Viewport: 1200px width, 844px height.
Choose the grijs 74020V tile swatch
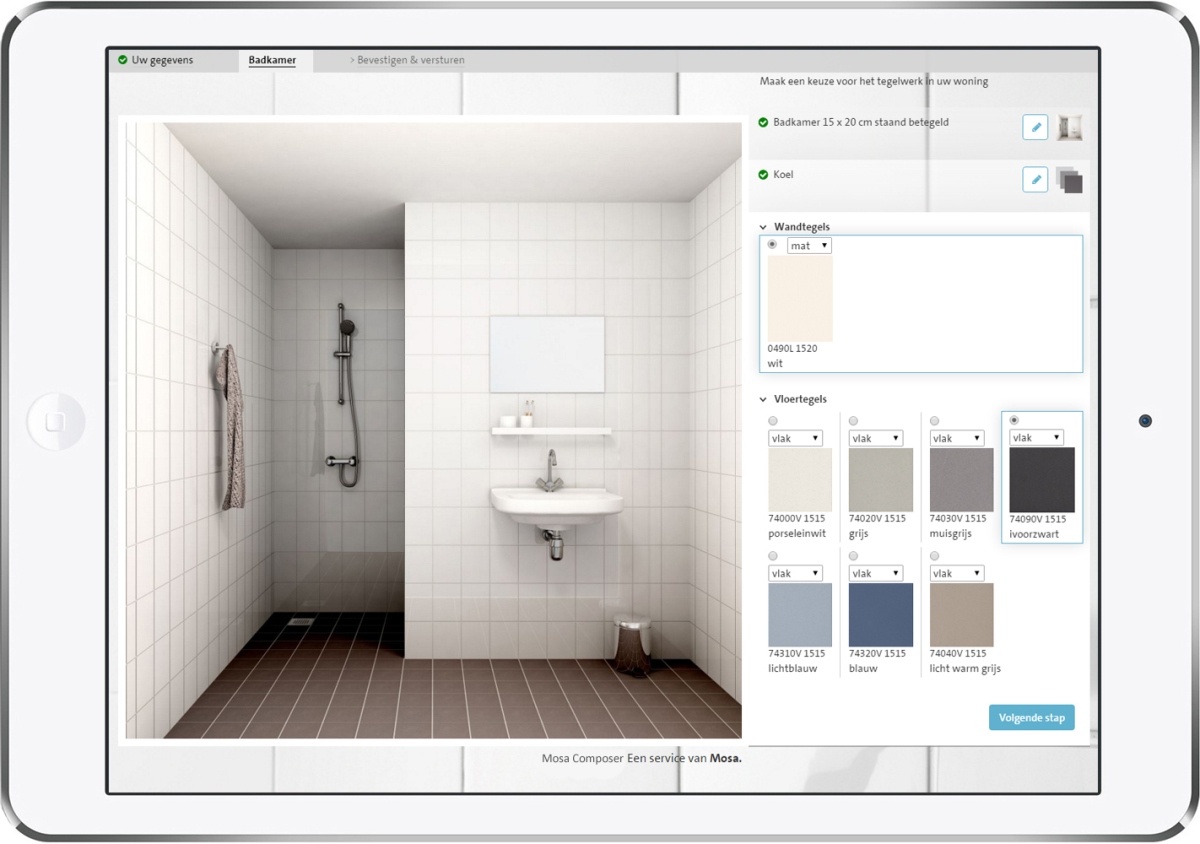tap(881, 480)
